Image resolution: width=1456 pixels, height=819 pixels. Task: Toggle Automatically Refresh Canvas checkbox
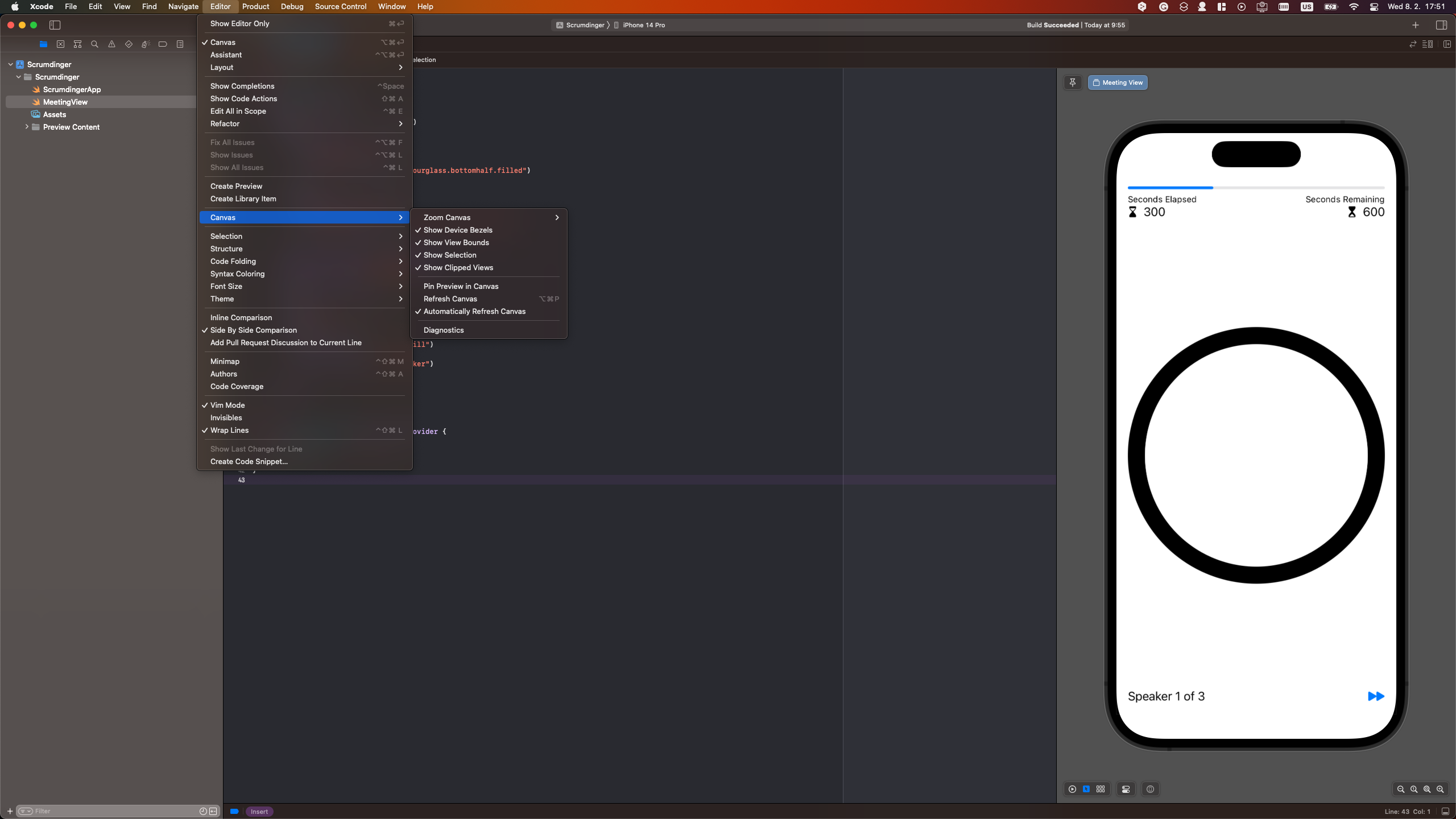point(475,311)
